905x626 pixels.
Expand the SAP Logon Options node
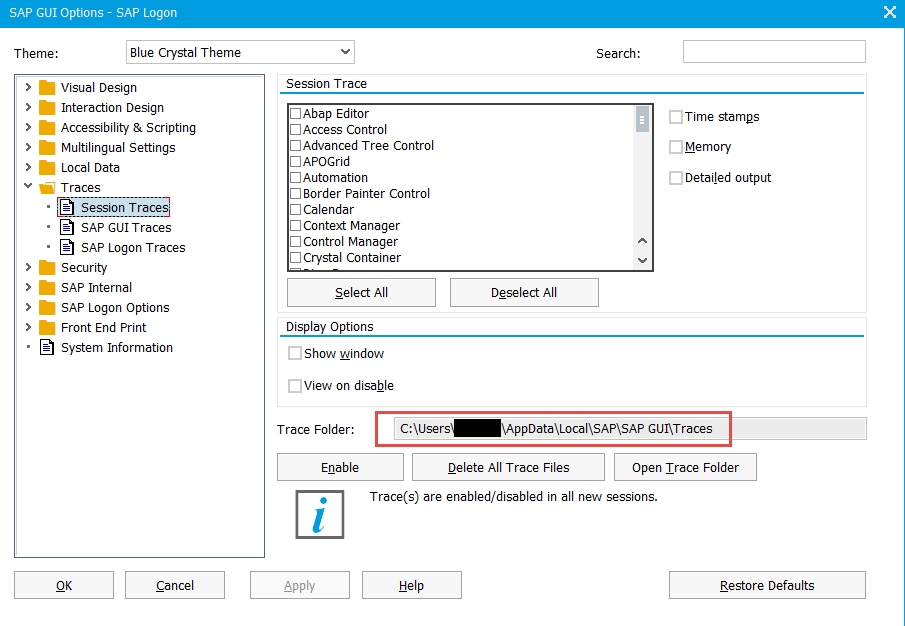pos(28,308)
